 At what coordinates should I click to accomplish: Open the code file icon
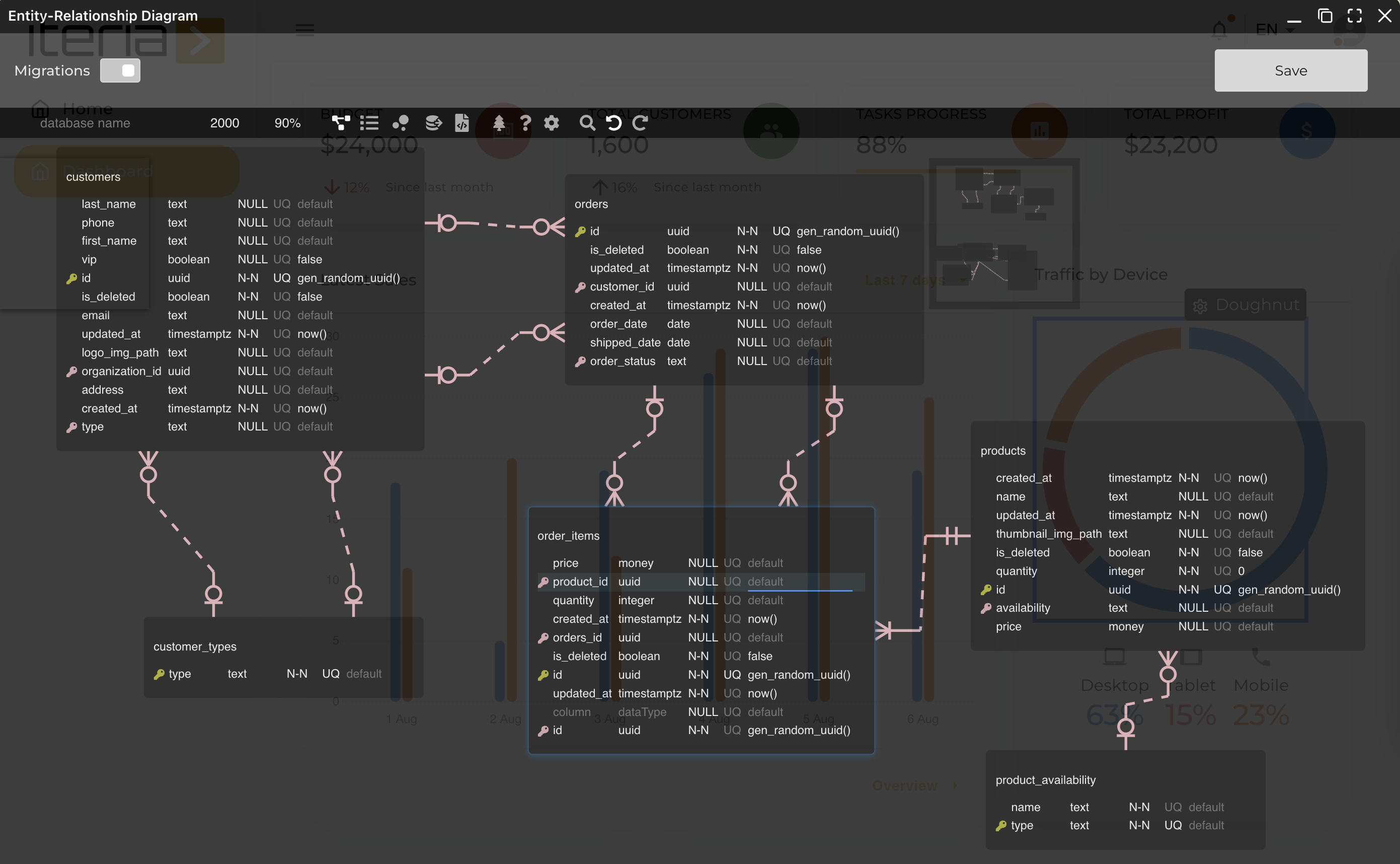(x=462, y=123)
